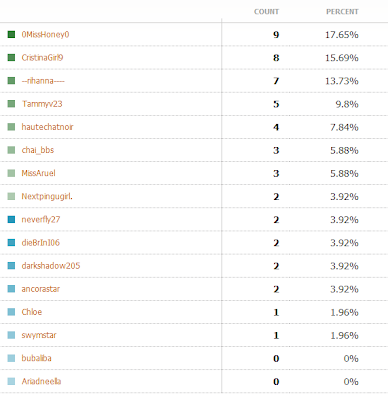Open the 0MissHoney0 user link

click(x=45, y=34)
